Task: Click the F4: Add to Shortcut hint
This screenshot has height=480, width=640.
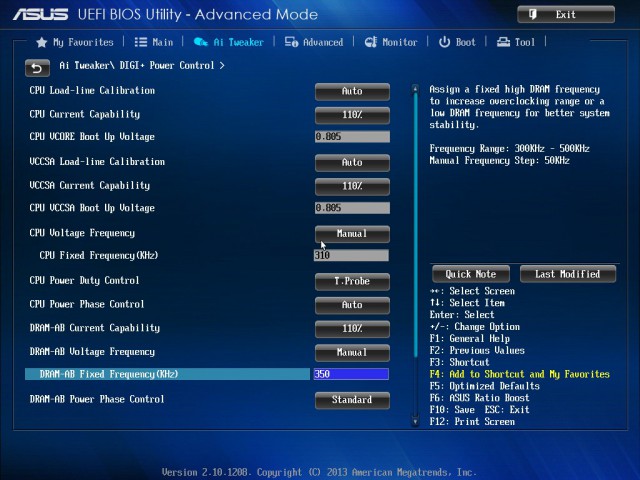Action: pos(520,374)
